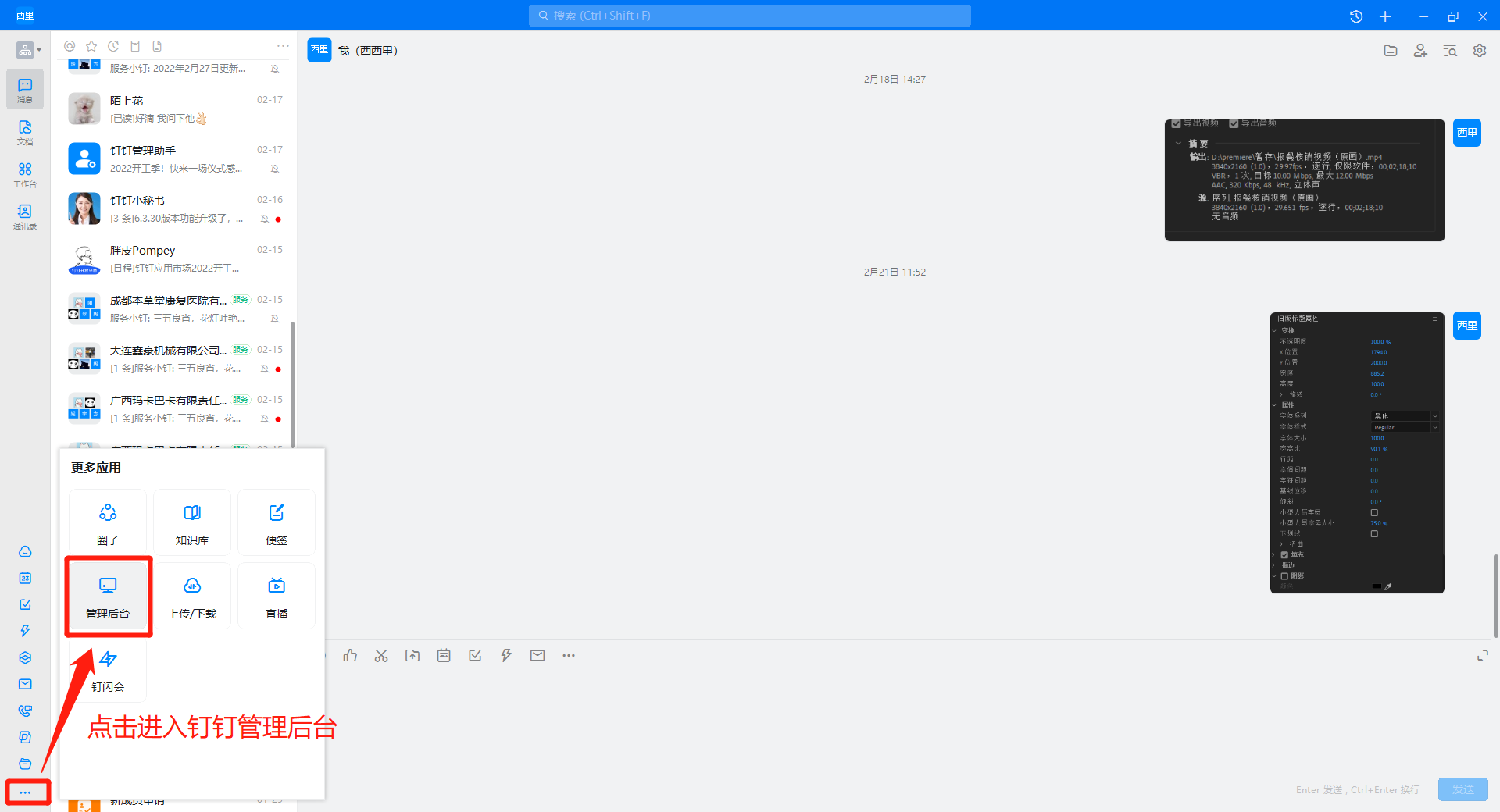Open the 便签 notes app
Viewport: 1500px width, 812px height.
277,522
